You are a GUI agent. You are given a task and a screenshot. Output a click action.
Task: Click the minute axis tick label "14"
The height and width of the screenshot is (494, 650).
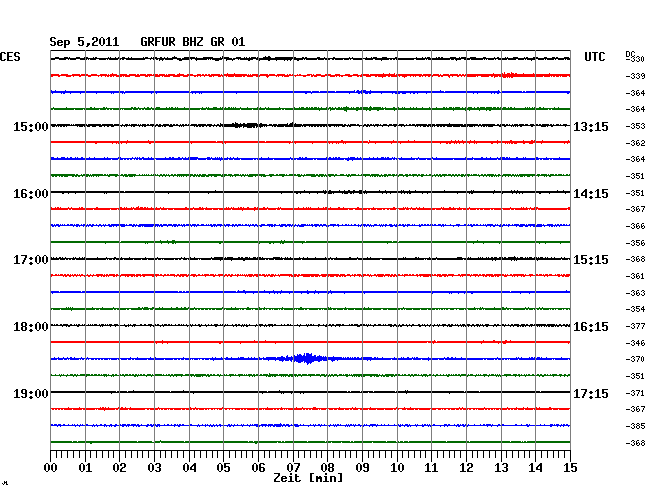coord(535,467)
